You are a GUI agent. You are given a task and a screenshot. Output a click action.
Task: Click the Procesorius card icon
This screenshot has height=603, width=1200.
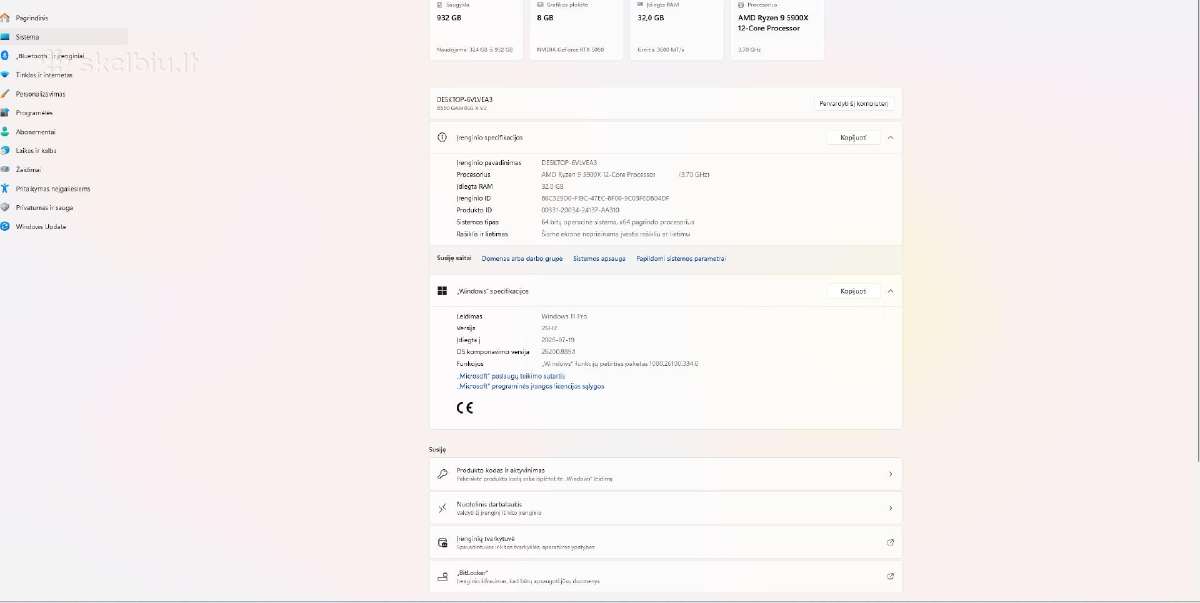pos(741,5)
